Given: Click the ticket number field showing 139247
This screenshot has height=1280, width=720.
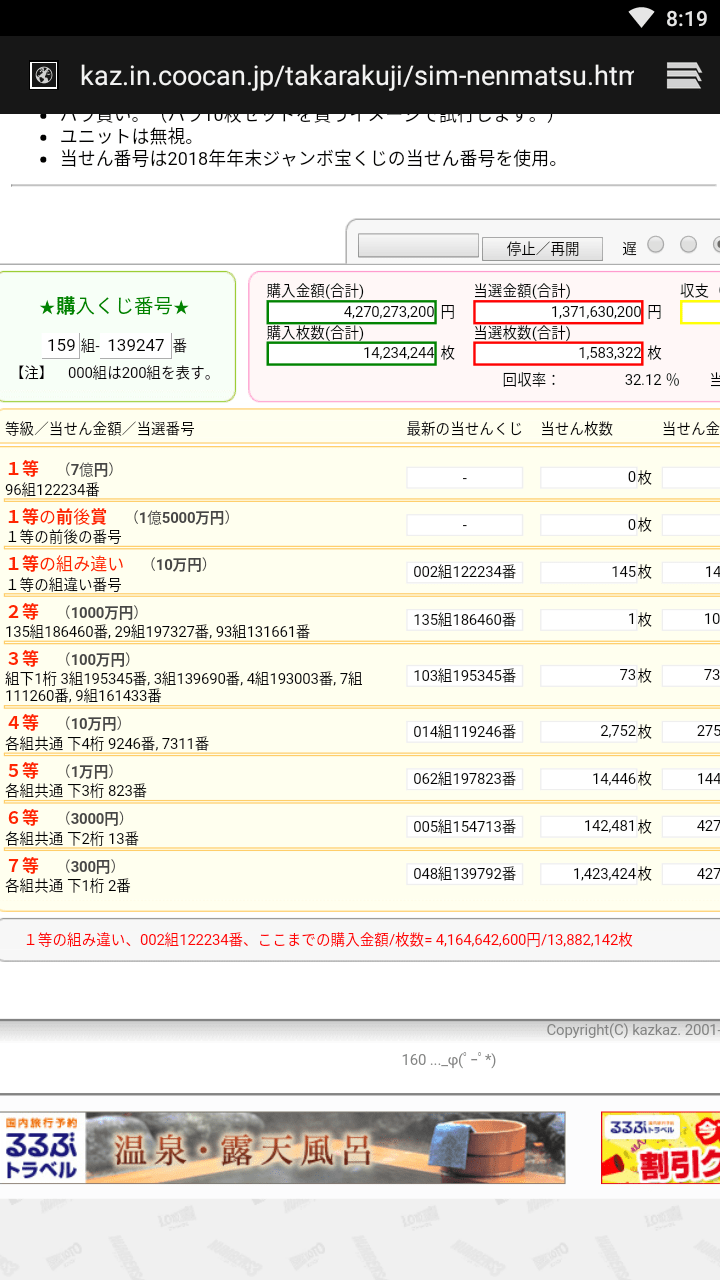Looking at the screenshot, I should pos(135,345).
